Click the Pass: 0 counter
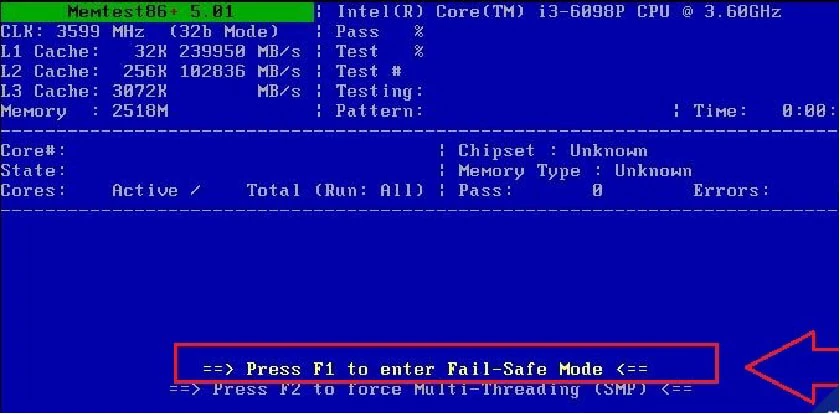840x414 pixels. coord(530,191)
